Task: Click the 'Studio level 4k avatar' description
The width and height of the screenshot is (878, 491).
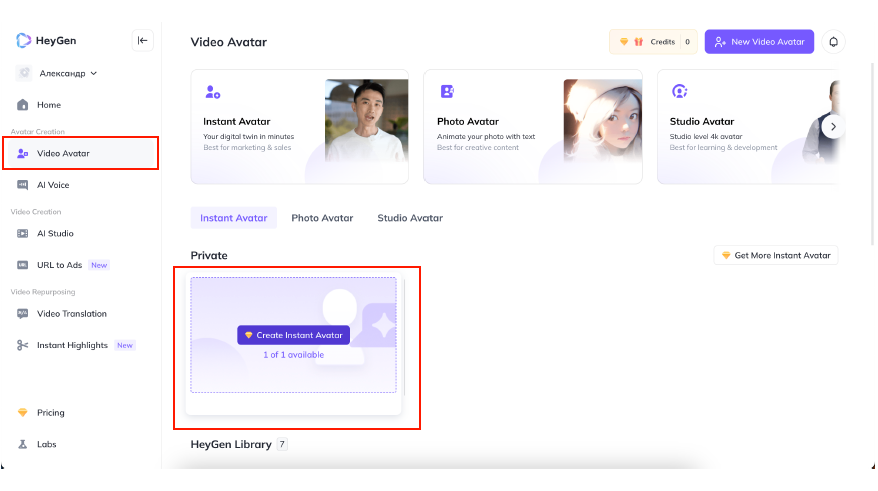Action: (x=706, y=137)
